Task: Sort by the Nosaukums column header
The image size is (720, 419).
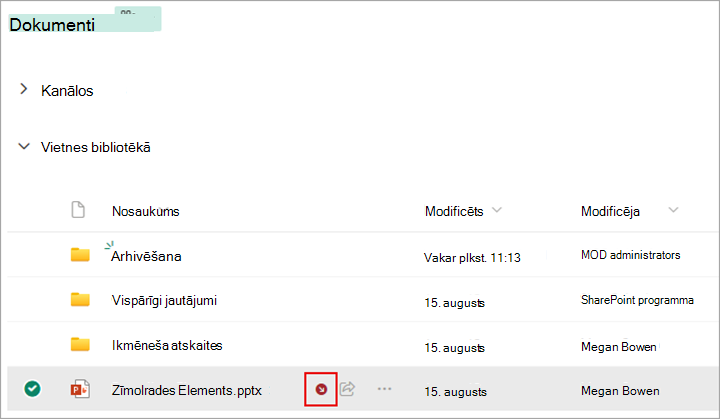Action: 146,211
